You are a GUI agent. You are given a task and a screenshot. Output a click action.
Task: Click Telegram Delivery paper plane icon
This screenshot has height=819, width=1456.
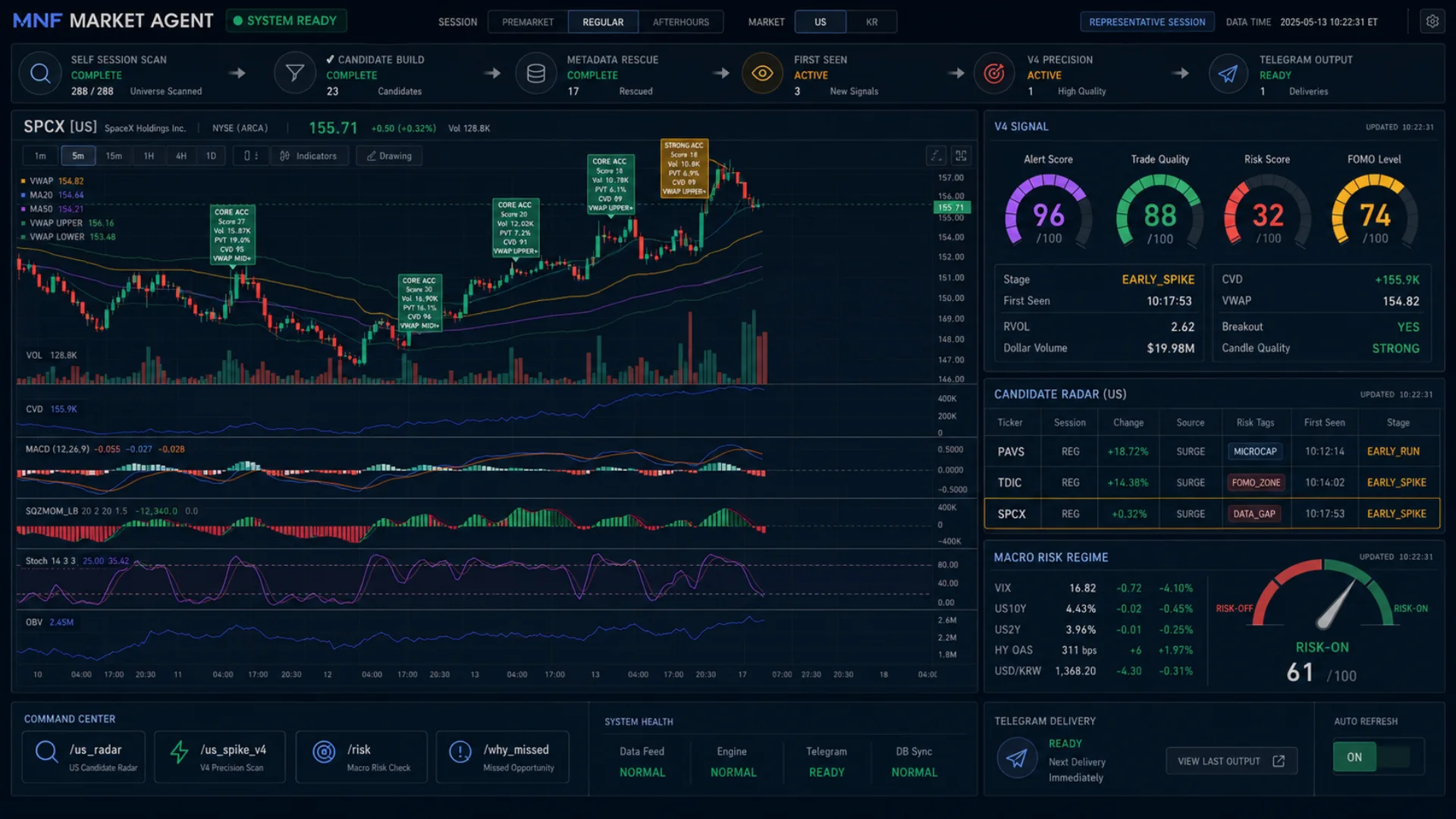[1017, 758]
